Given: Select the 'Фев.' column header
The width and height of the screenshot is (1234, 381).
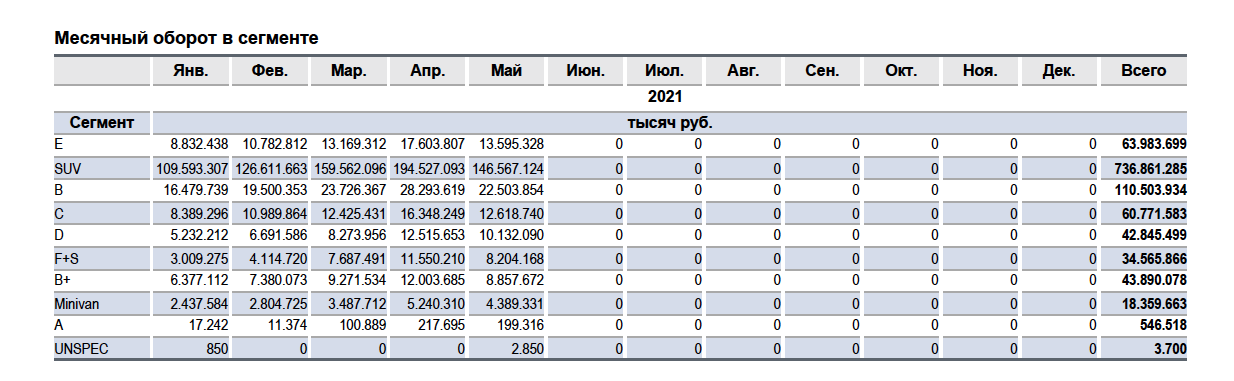Looking at the screenshot, I should (x=269, y=71).
